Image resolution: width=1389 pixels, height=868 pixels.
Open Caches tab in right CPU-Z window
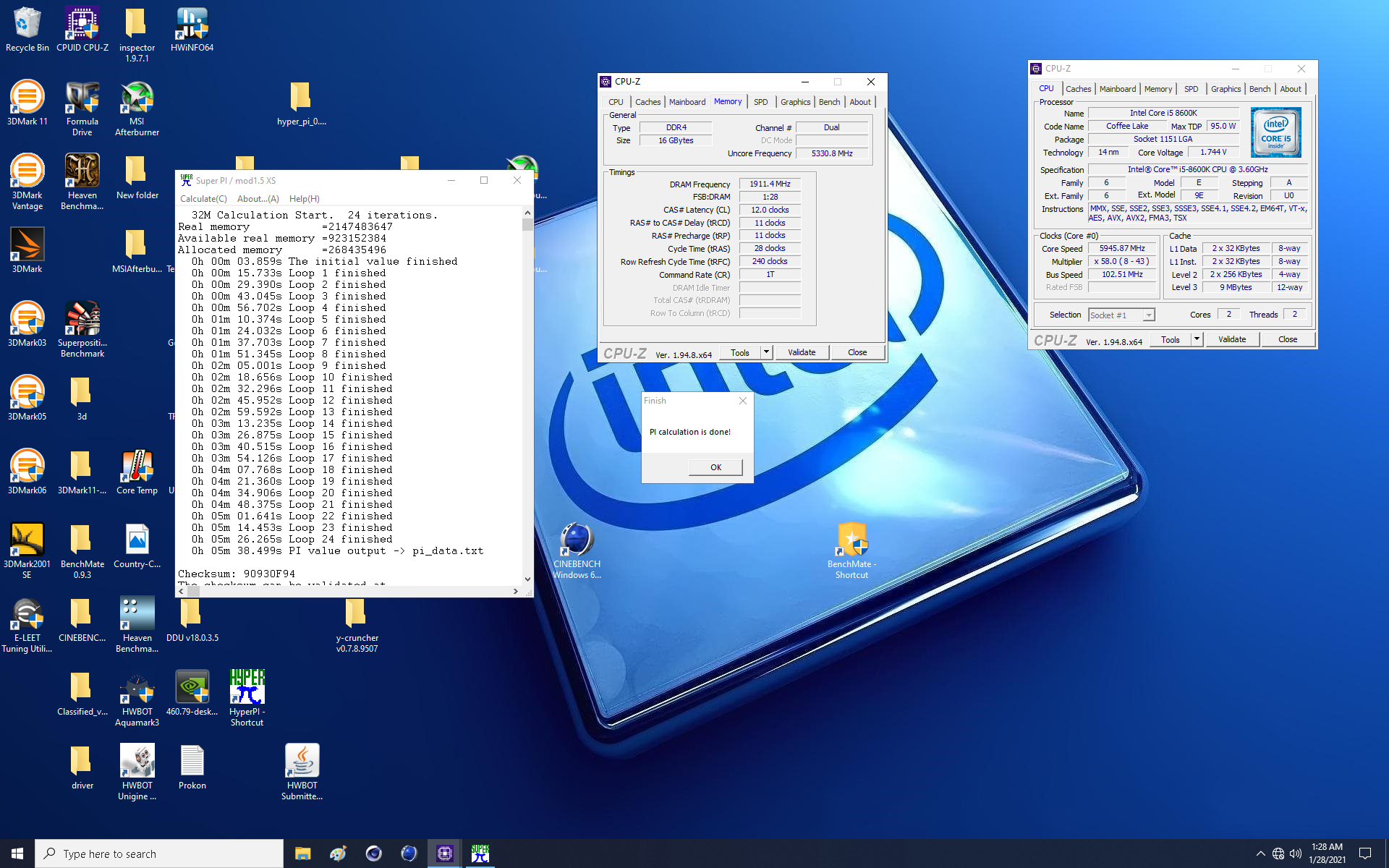pyautogui.click(x=1078, y=89)
